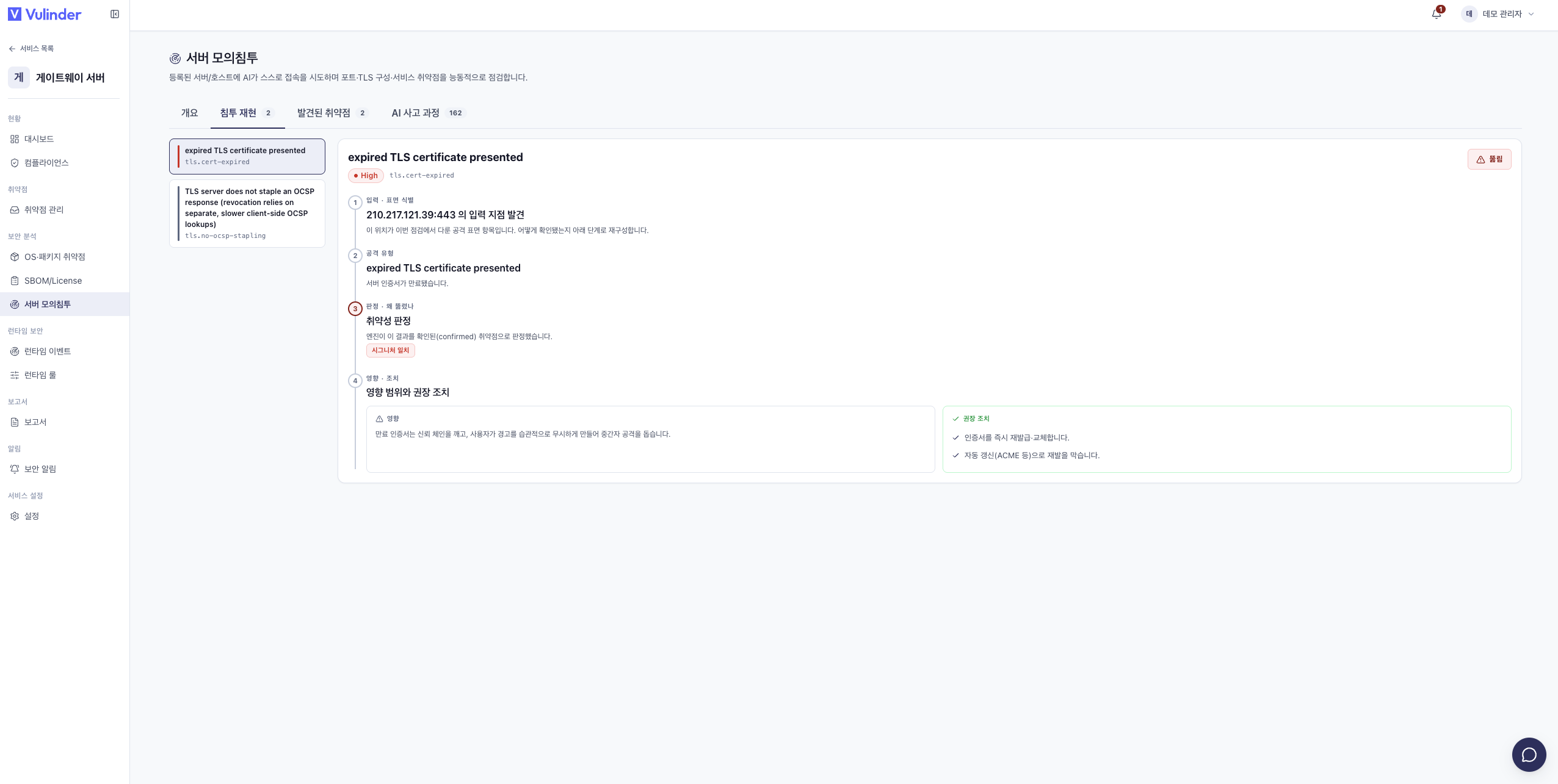This screenshot has width=1558, height=784.
Task: Click the Vulinder logo
Action: click(x=45, y=14)
